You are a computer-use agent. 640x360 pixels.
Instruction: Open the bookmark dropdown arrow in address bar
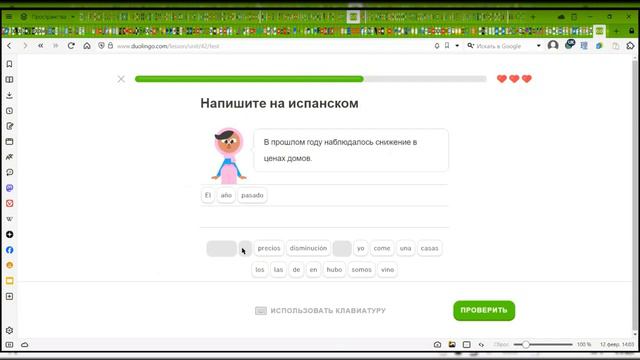tap(457, 46)
